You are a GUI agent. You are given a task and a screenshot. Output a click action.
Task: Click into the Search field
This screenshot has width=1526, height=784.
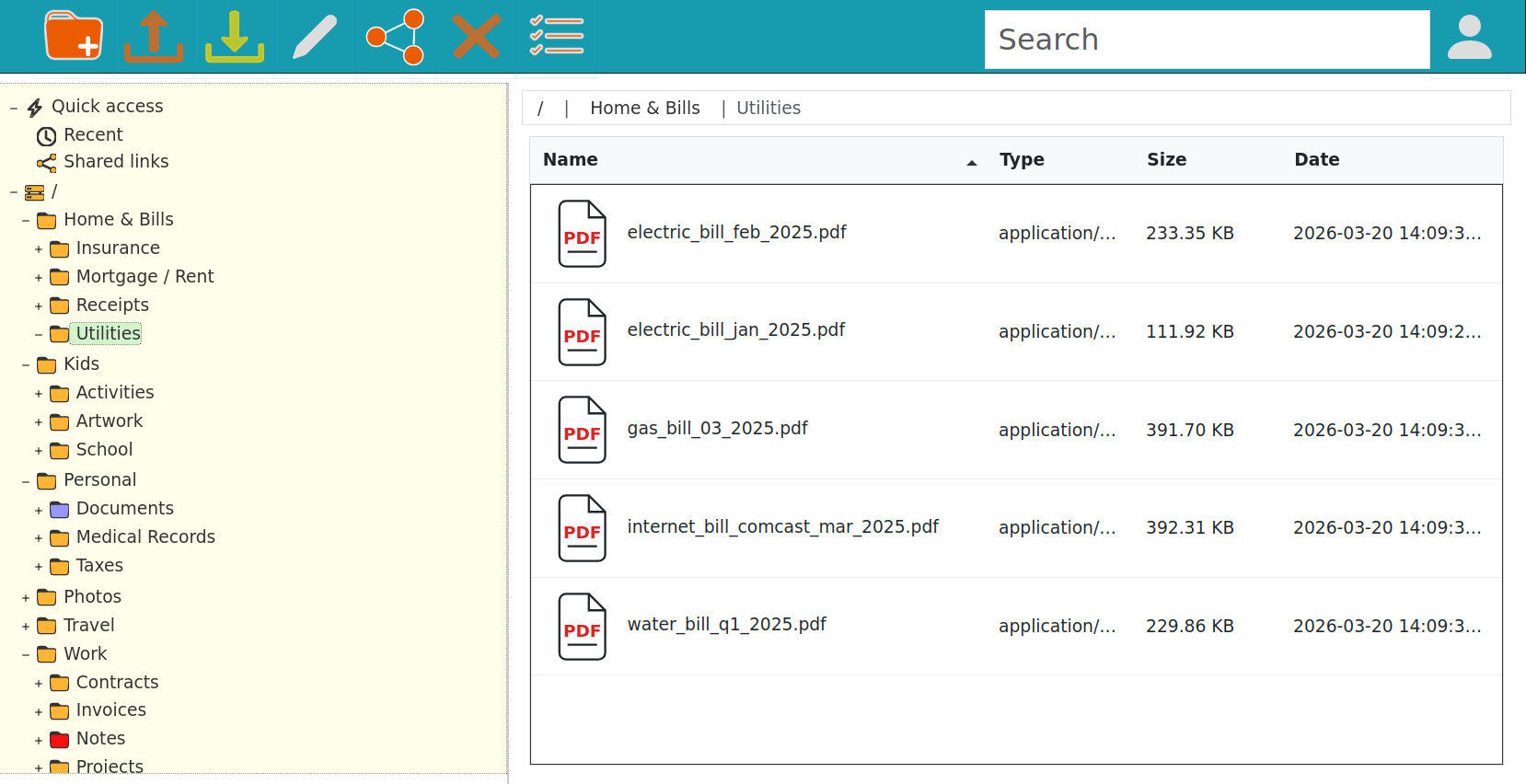coord(1206,40)
